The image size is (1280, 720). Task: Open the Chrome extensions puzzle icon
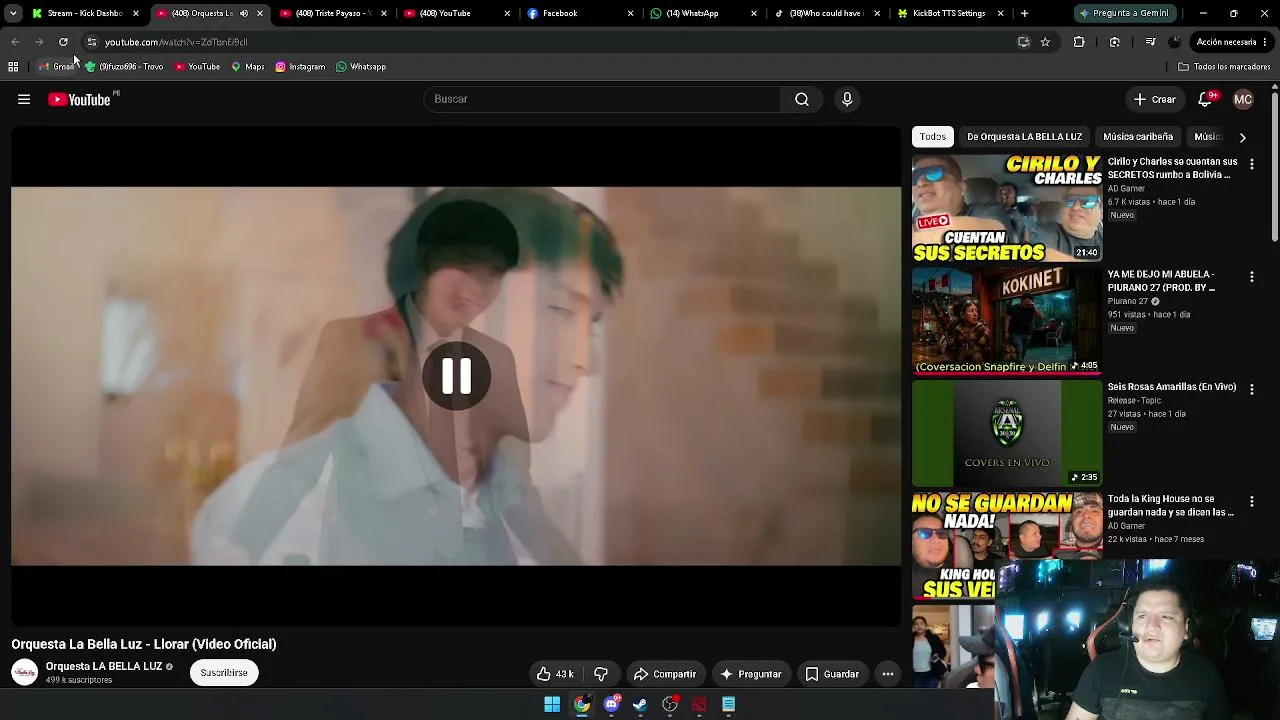click(1079, 42)
